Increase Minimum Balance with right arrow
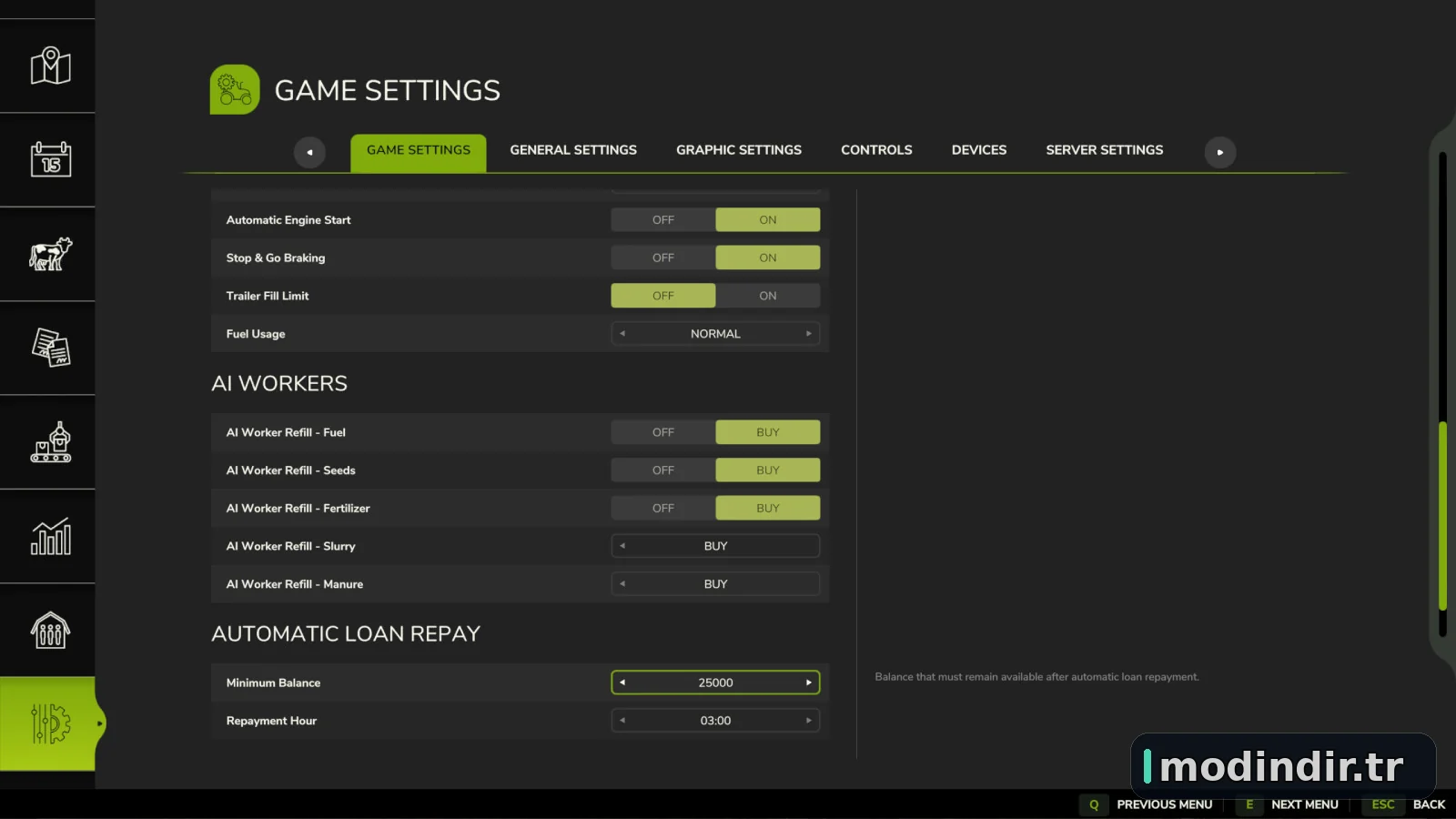 coord(808,682)
